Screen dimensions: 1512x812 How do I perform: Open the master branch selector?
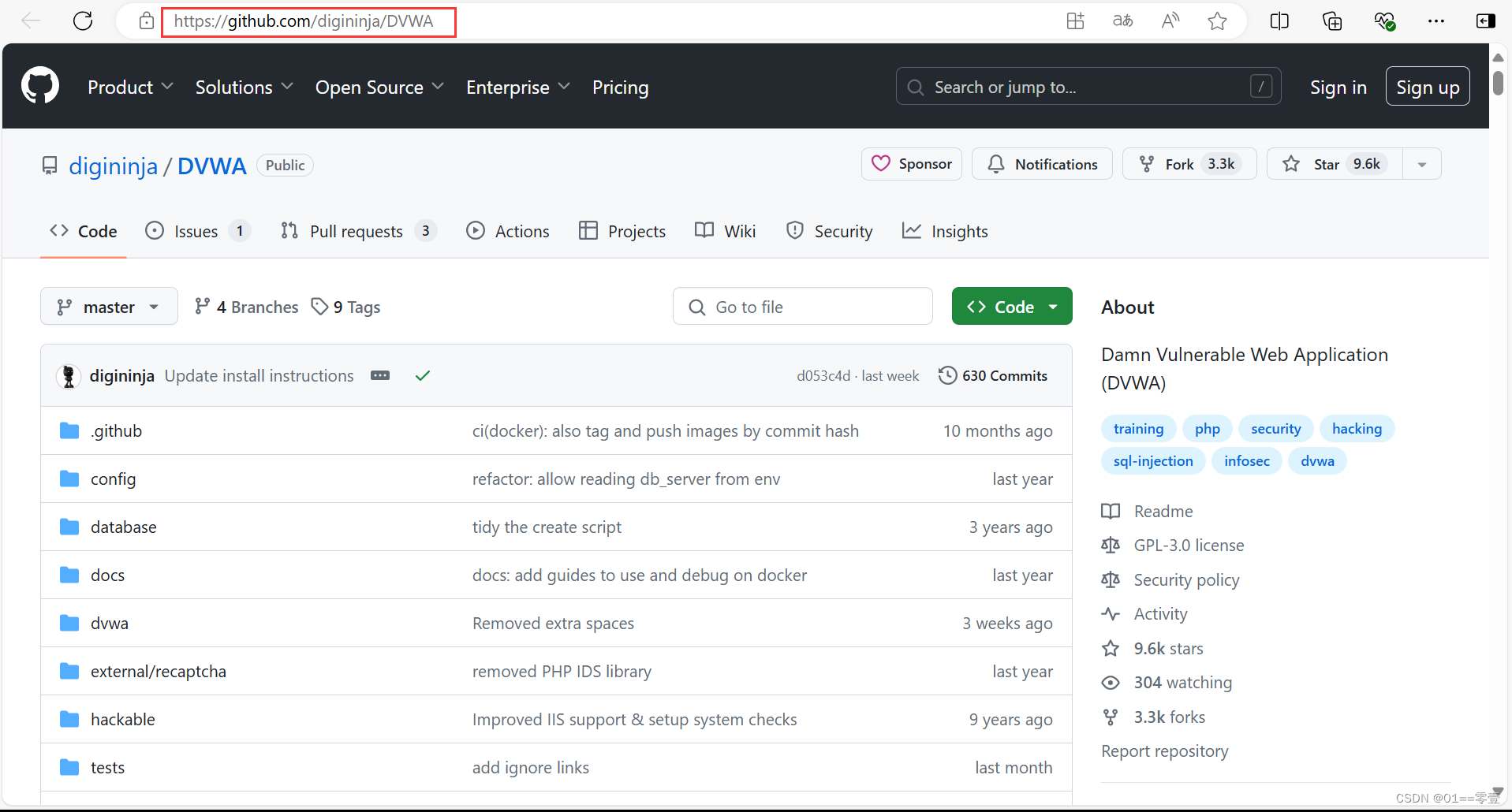click(x=109, y=307)
